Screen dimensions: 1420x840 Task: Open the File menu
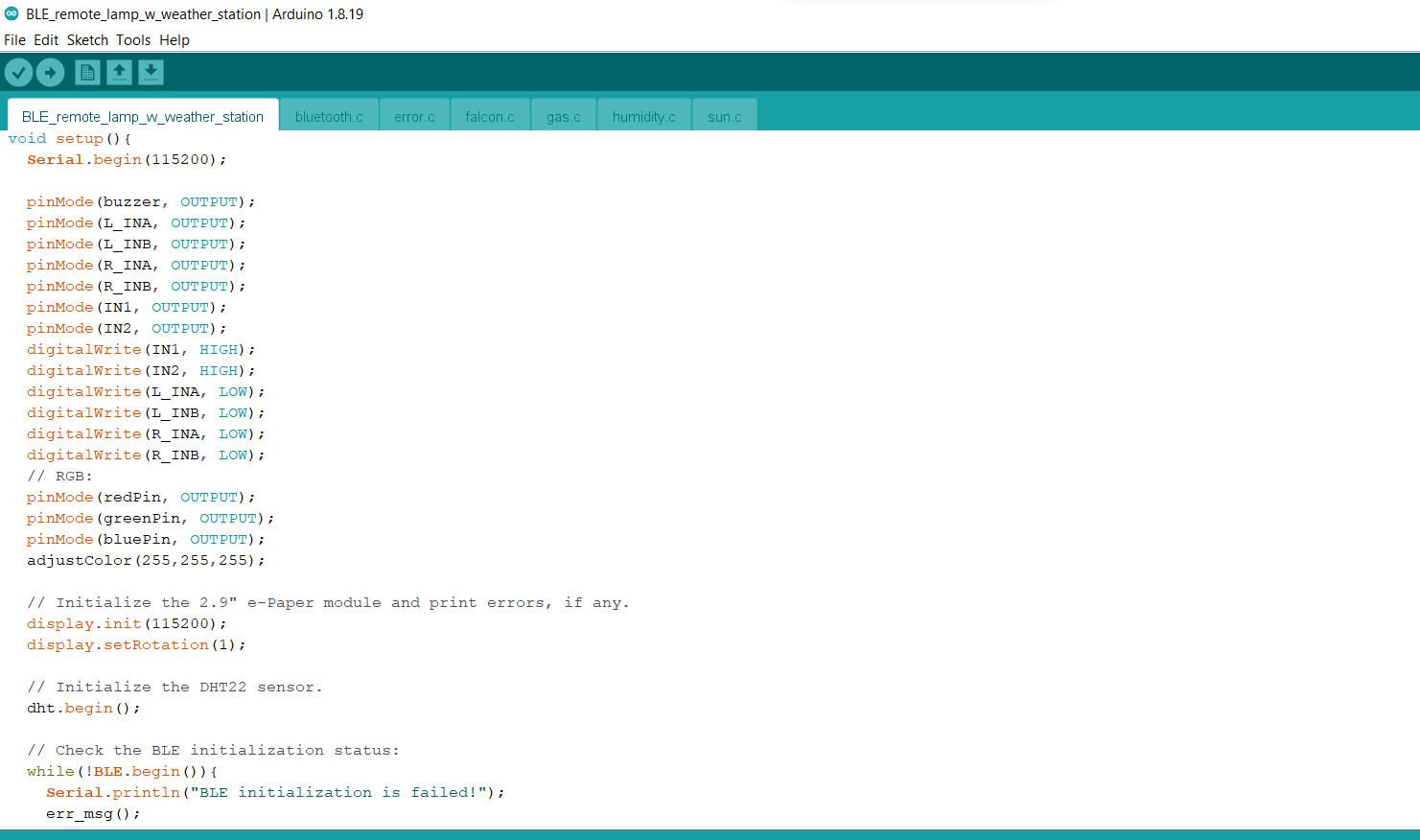(14, 39)
